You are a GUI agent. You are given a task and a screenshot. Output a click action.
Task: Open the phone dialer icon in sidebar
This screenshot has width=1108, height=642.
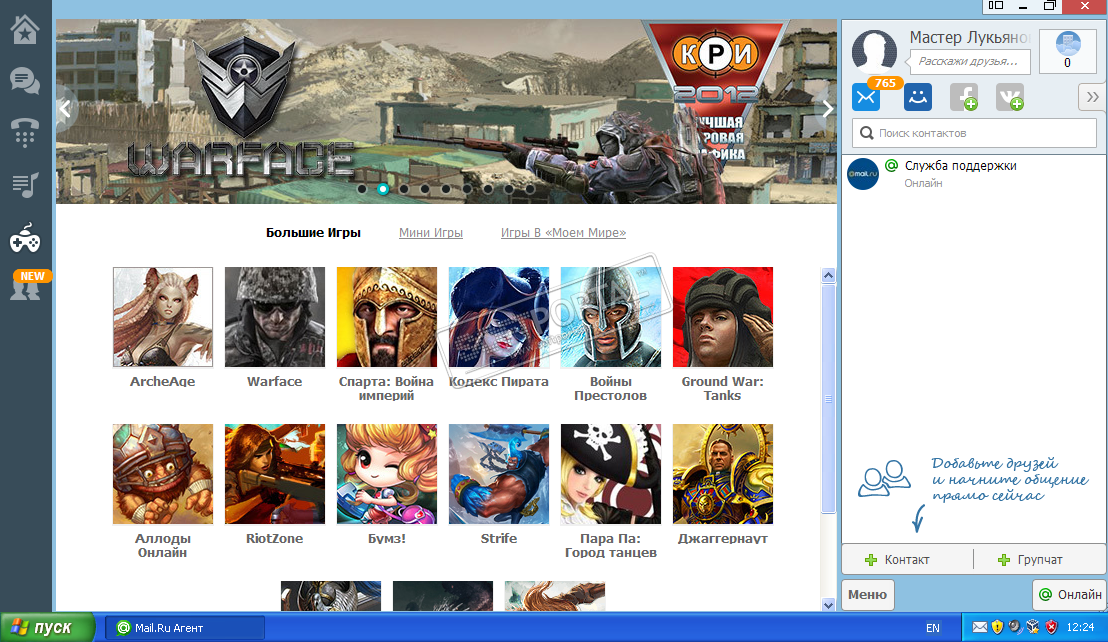[25, 132]
